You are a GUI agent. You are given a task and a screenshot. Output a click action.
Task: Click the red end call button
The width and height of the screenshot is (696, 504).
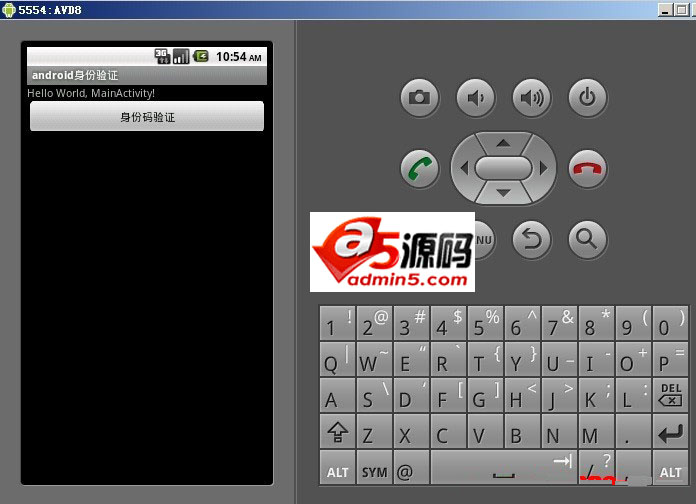pyautogui.click(x=587, y=169)
